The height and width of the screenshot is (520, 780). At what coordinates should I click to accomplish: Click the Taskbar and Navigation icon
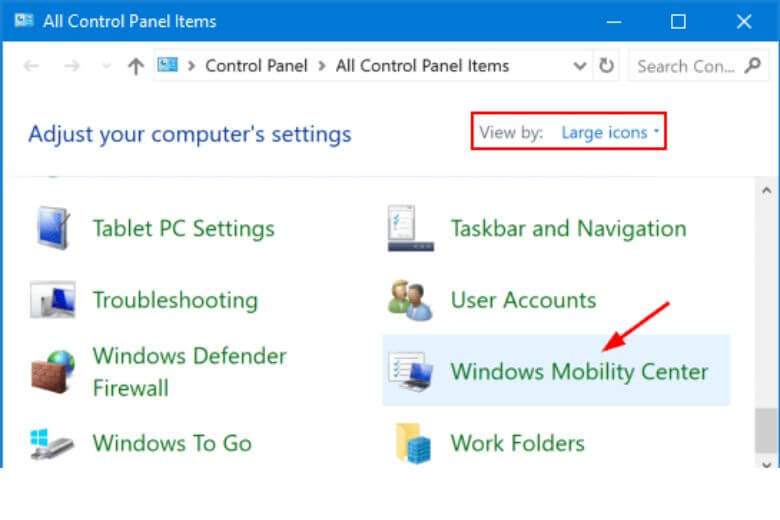click(x=411, y=228)
